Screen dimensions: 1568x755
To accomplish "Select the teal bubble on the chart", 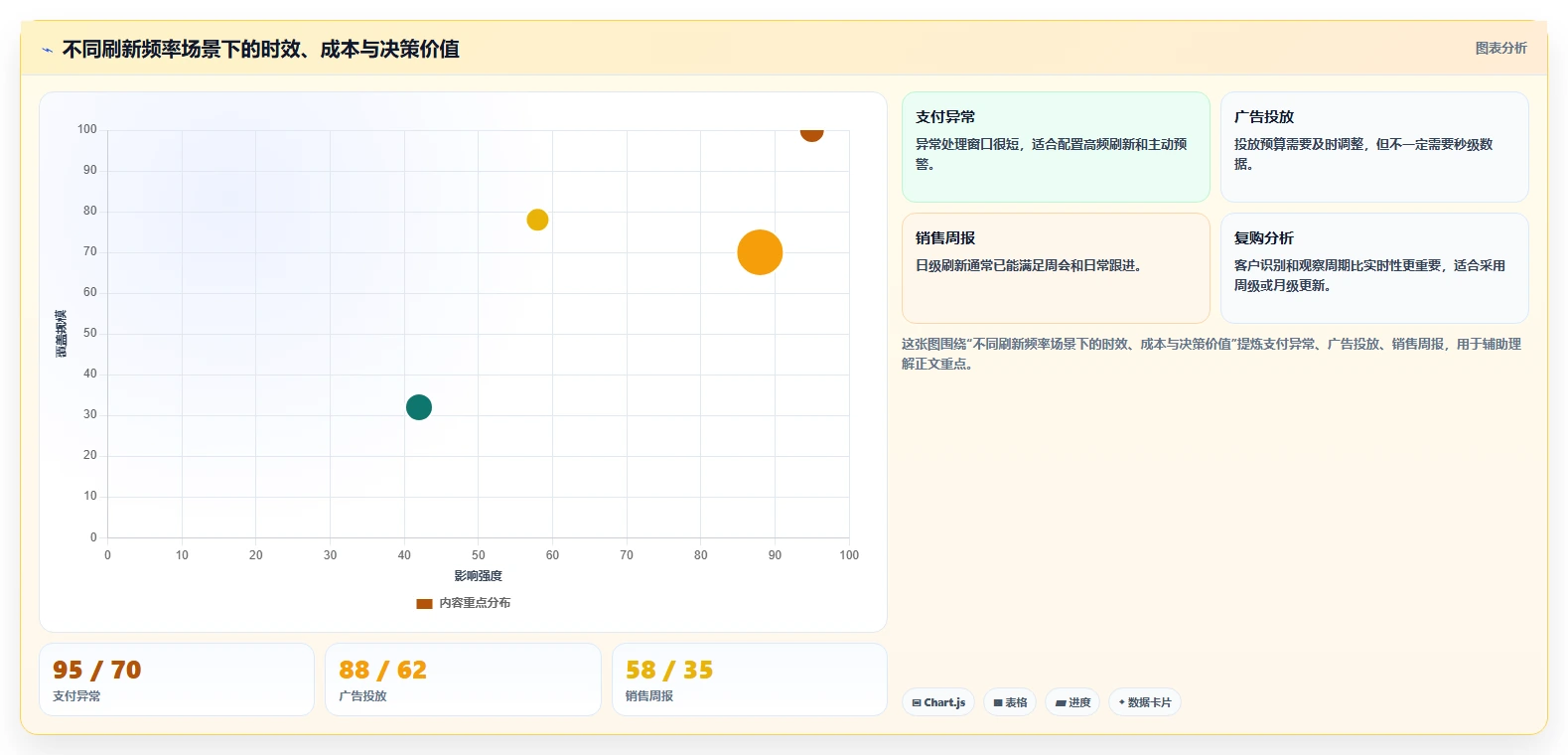I will click(419, 407).
